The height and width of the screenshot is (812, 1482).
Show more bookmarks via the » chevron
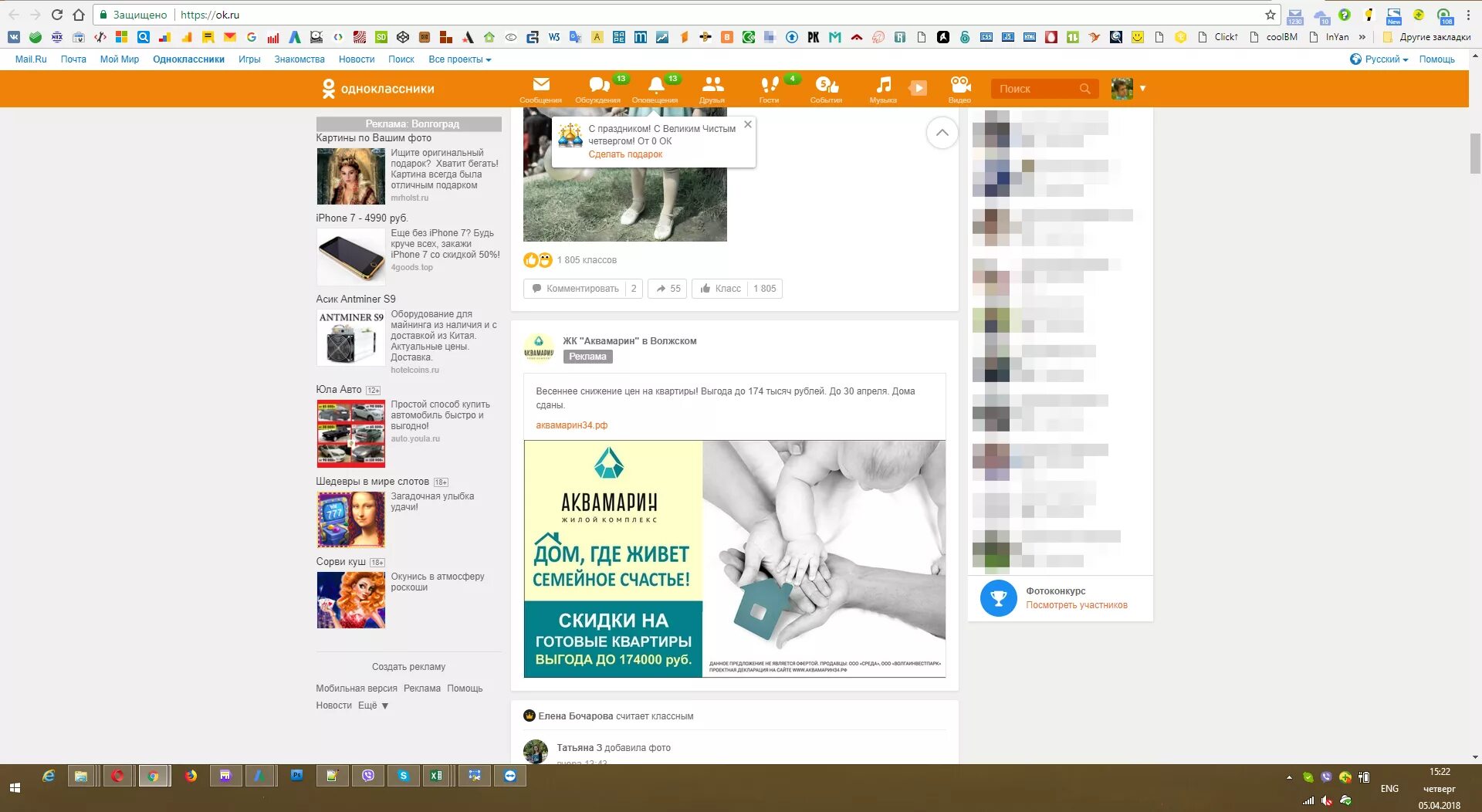(x=1362, y=37)
